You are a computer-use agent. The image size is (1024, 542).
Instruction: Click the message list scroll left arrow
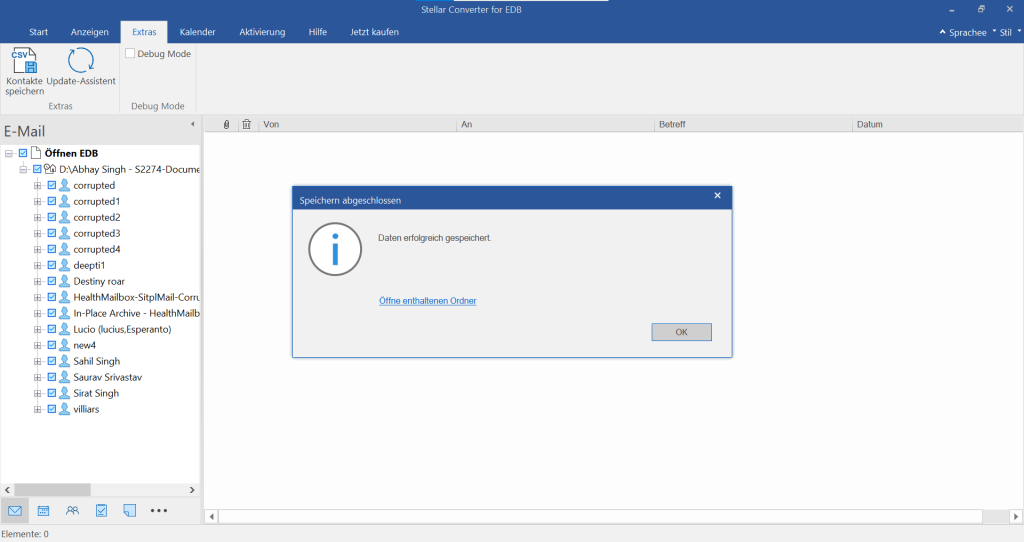(x=211, y=517)
